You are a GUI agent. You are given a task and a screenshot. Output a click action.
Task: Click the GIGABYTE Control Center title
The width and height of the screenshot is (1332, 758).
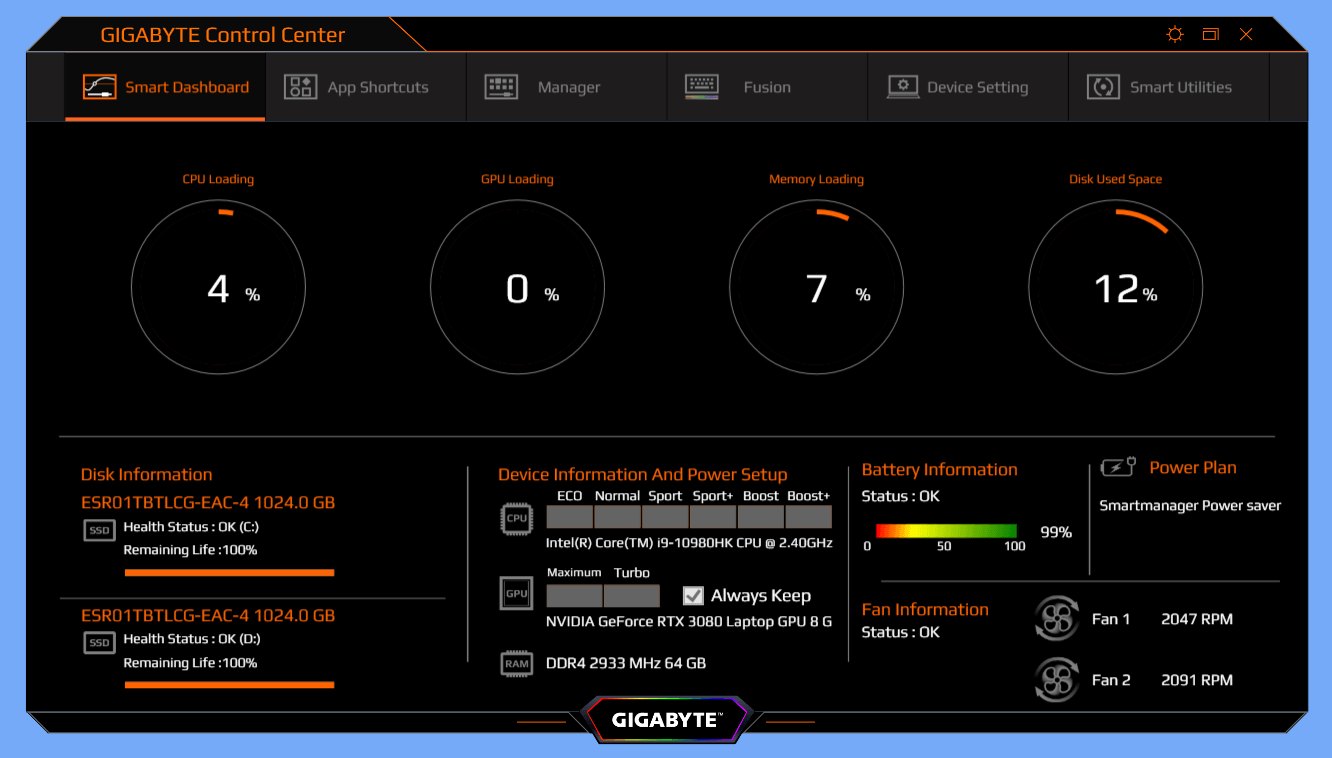click(x=223, y=35)
